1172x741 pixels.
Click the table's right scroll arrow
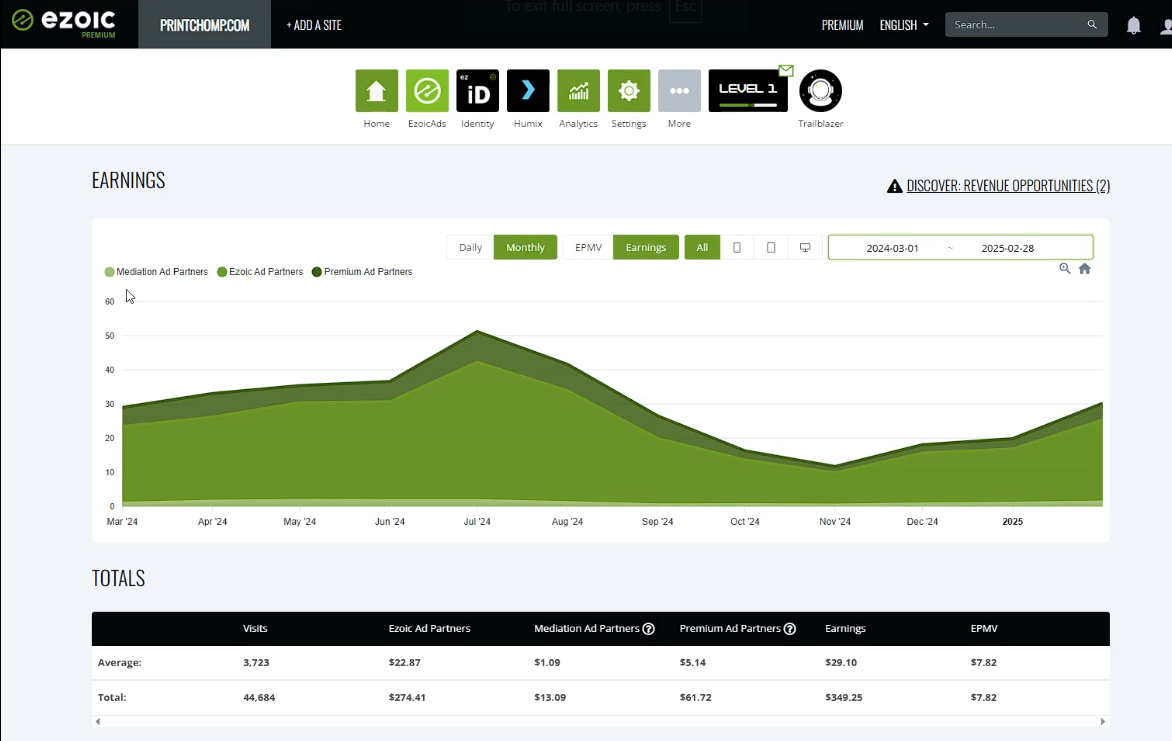click(x=1102, y=722)
